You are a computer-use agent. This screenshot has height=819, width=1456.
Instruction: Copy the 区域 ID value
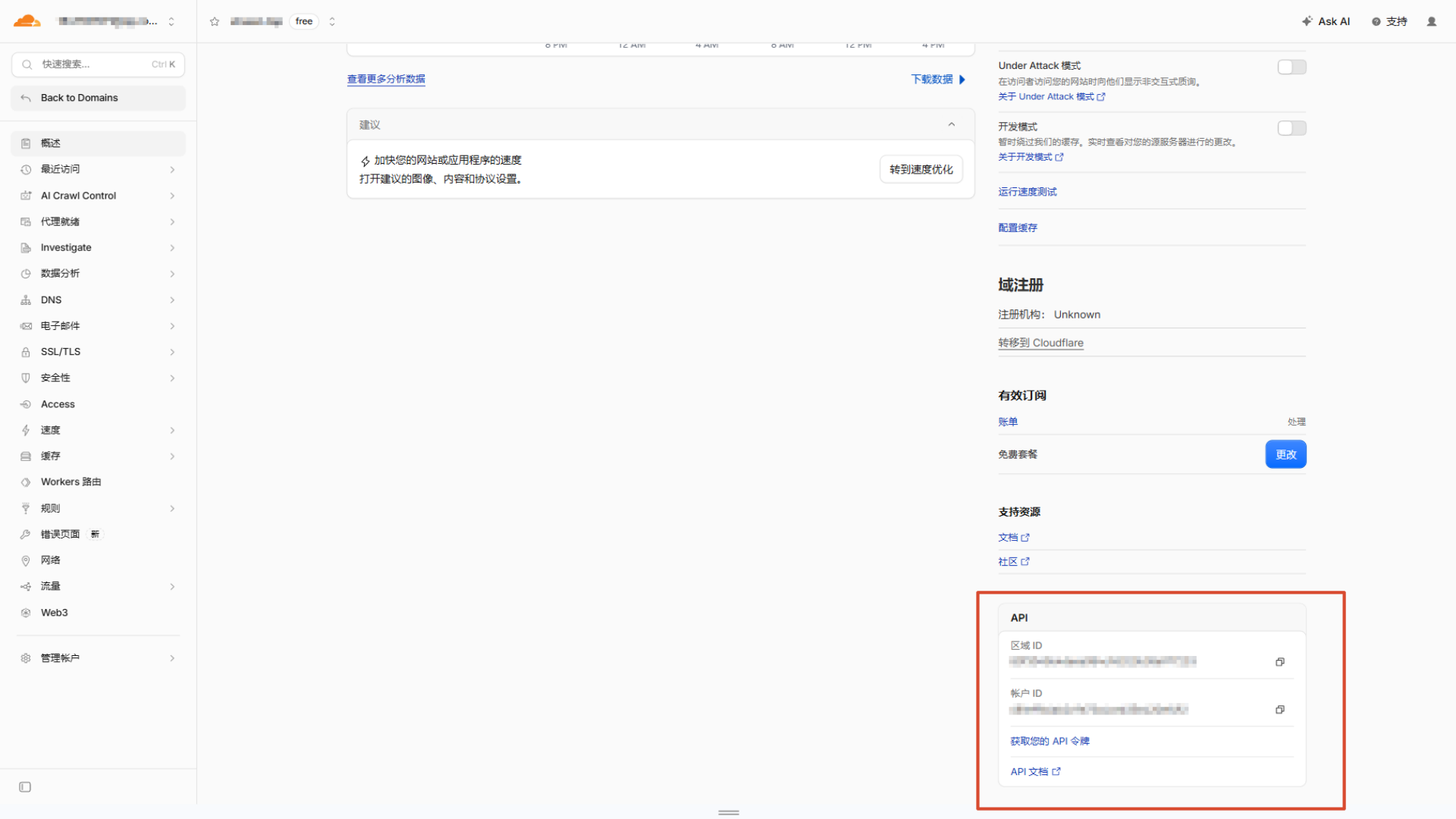1280,662
